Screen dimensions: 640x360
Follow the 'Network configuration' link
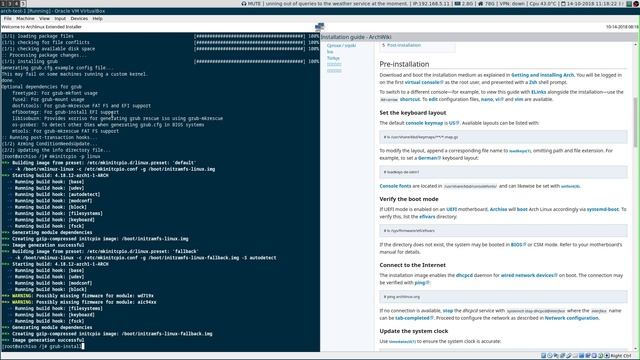tap(571, 318)
